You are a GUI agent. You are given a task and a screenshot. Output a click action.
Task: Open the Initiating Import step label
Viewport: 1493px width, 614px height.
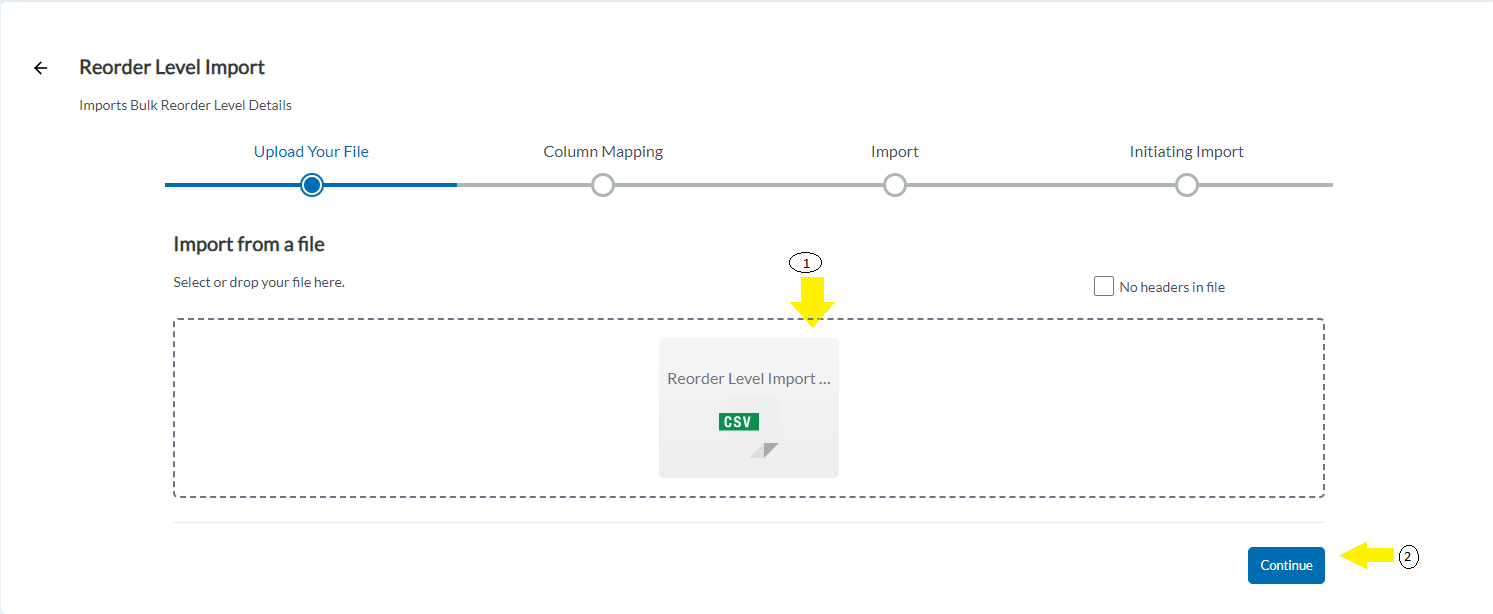(1187, 152)
